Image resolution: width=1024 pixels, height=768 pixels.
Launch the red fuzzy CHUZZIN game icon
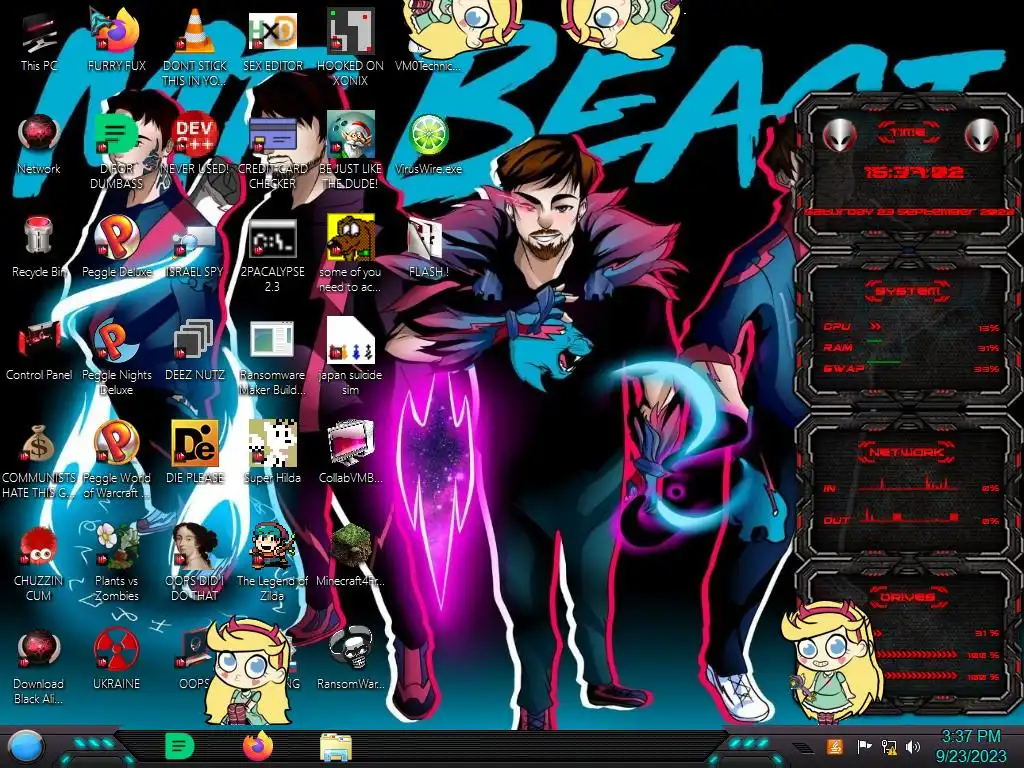tap(39, 564)
